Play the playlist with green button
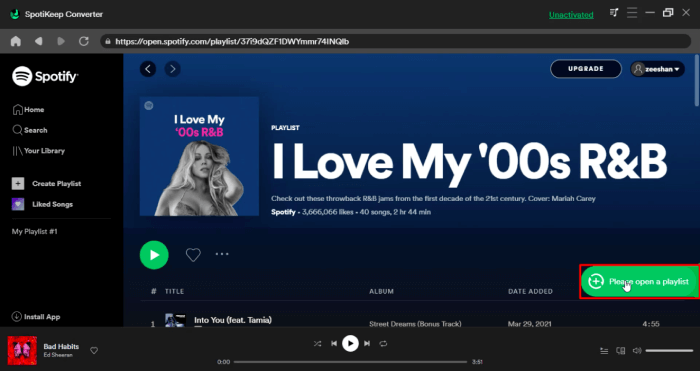The height and width of the screenshot is (371, 700). coord(154,255)
